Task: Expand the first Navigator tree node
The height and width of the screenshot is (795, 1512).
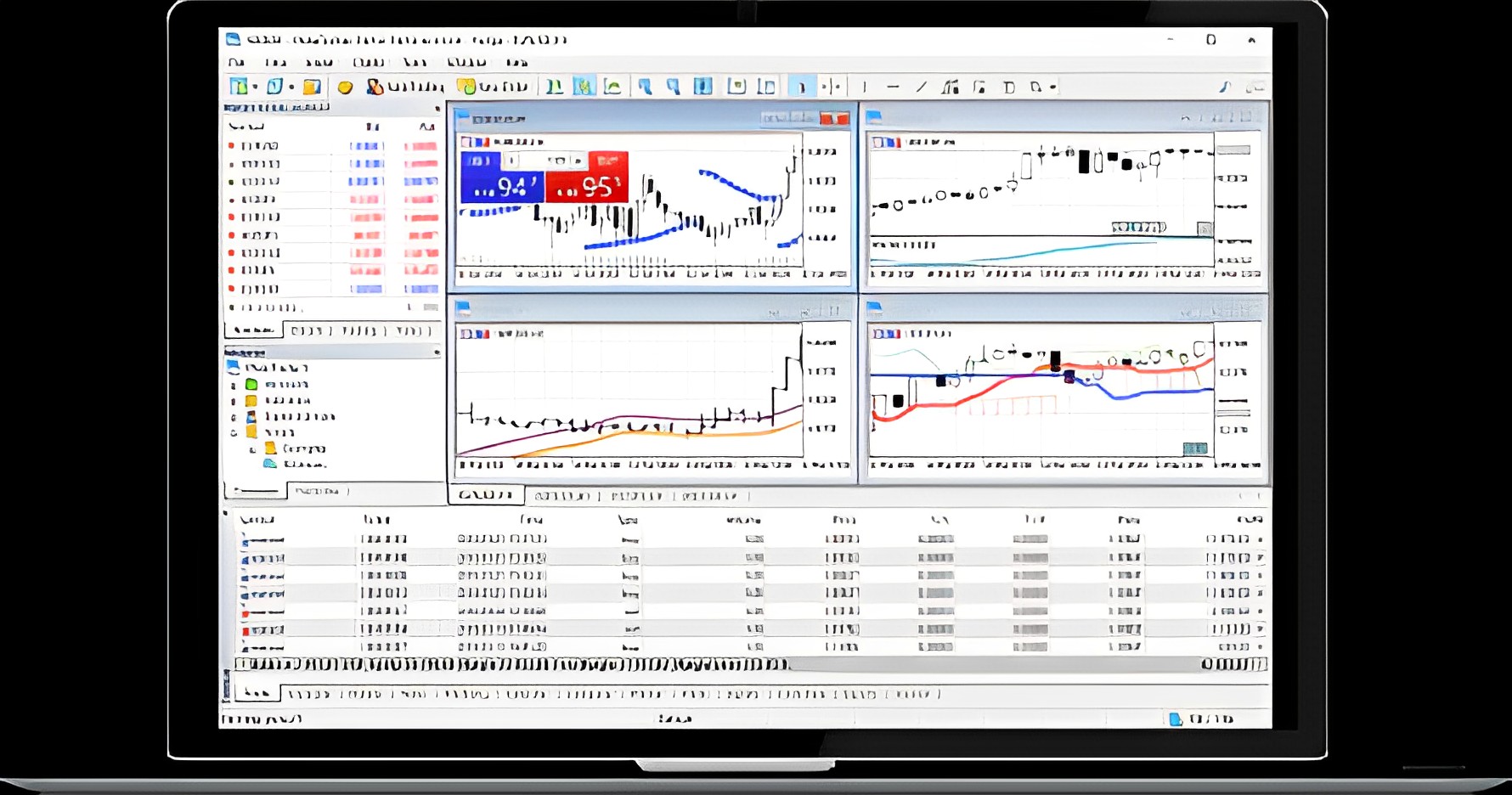Action: [x=234, y=385]
